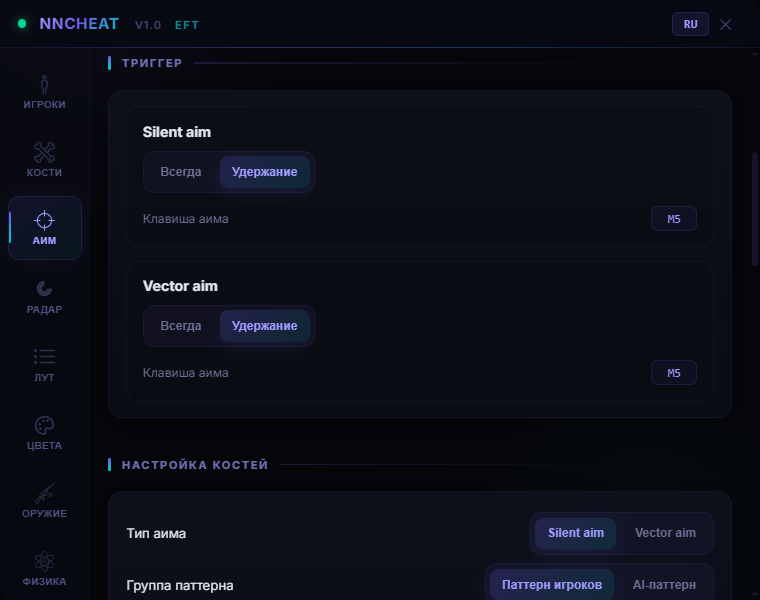The height and width of the screenshot is (600, 760).
Task: Select AI-паттерн pattern group
Action: tap(664, 585)
